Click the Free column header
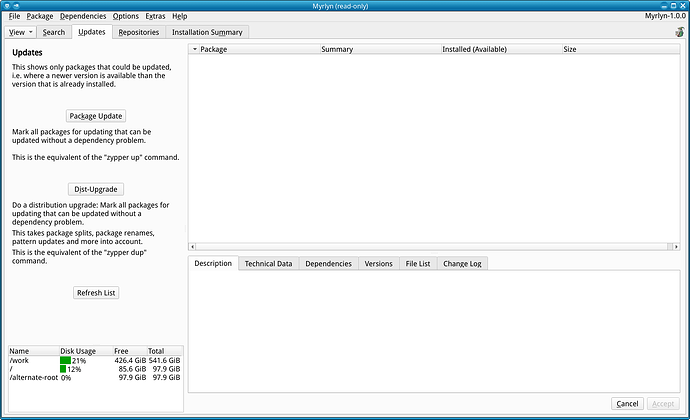This screenshot has height=420, width=690. [130, 351]
